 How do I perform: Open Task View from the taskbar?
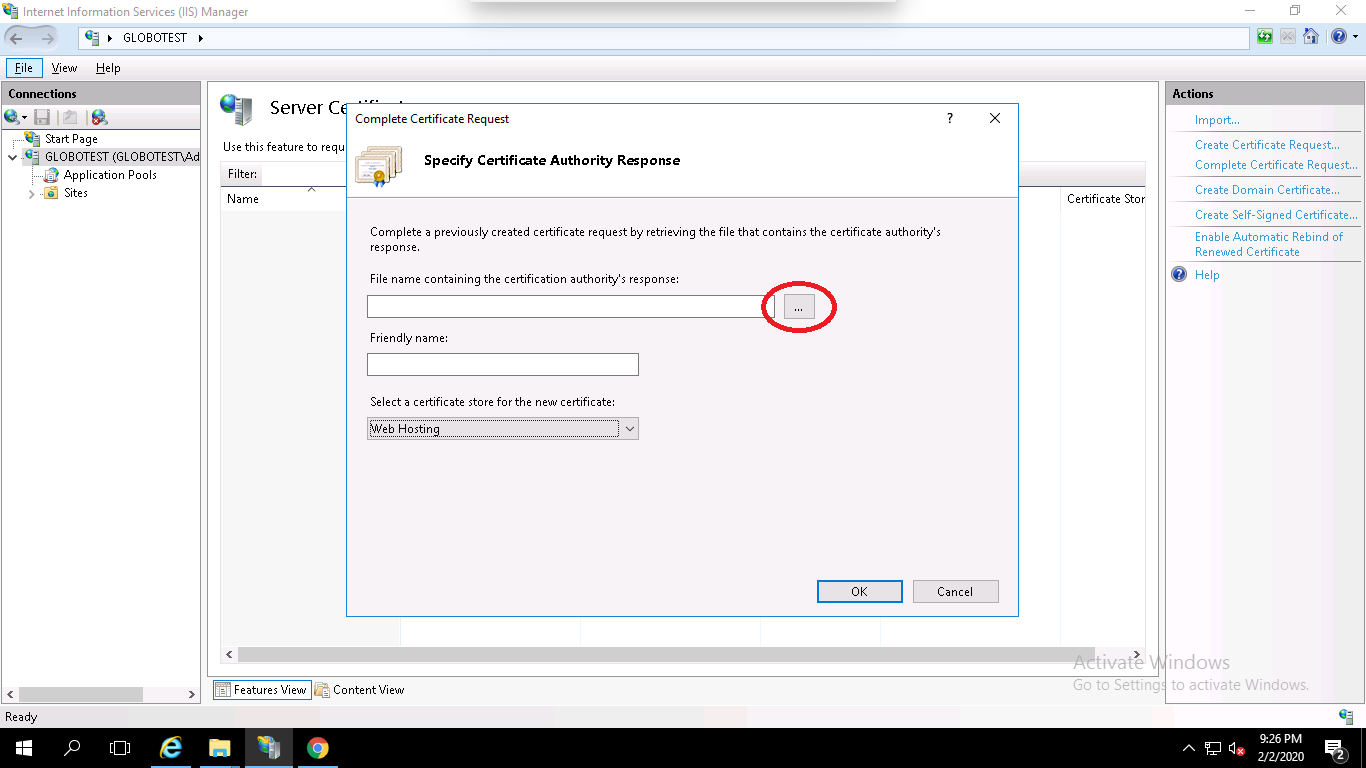pos(120,748)
